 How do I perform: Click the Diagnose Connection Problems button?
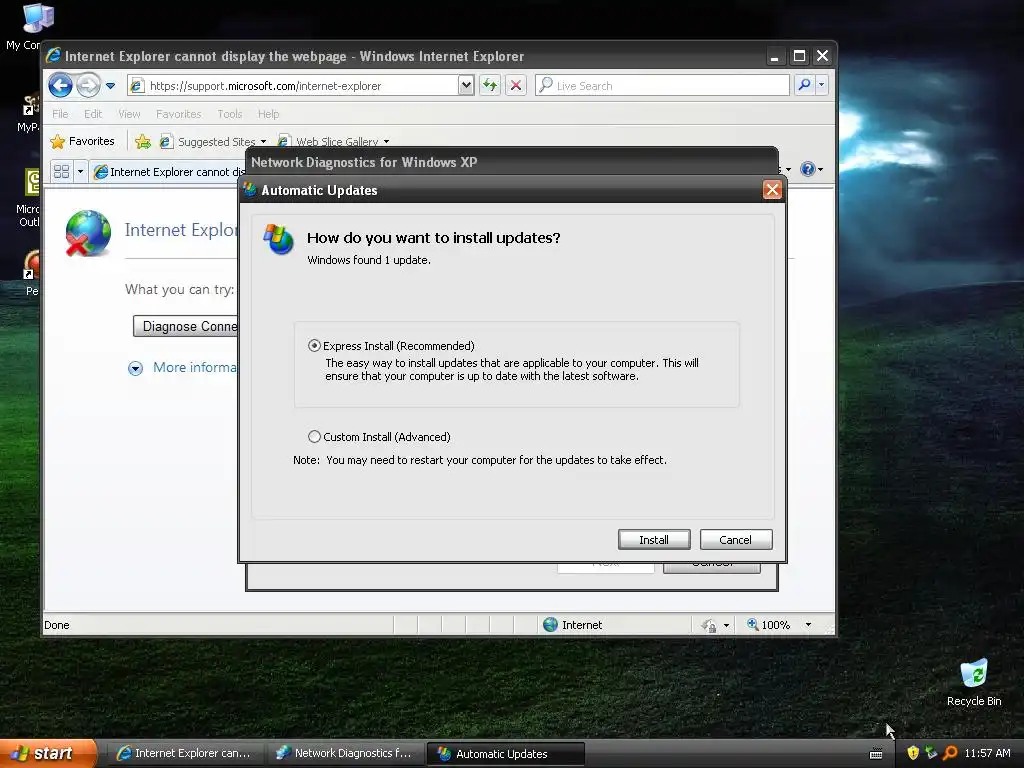coord(186,326)
